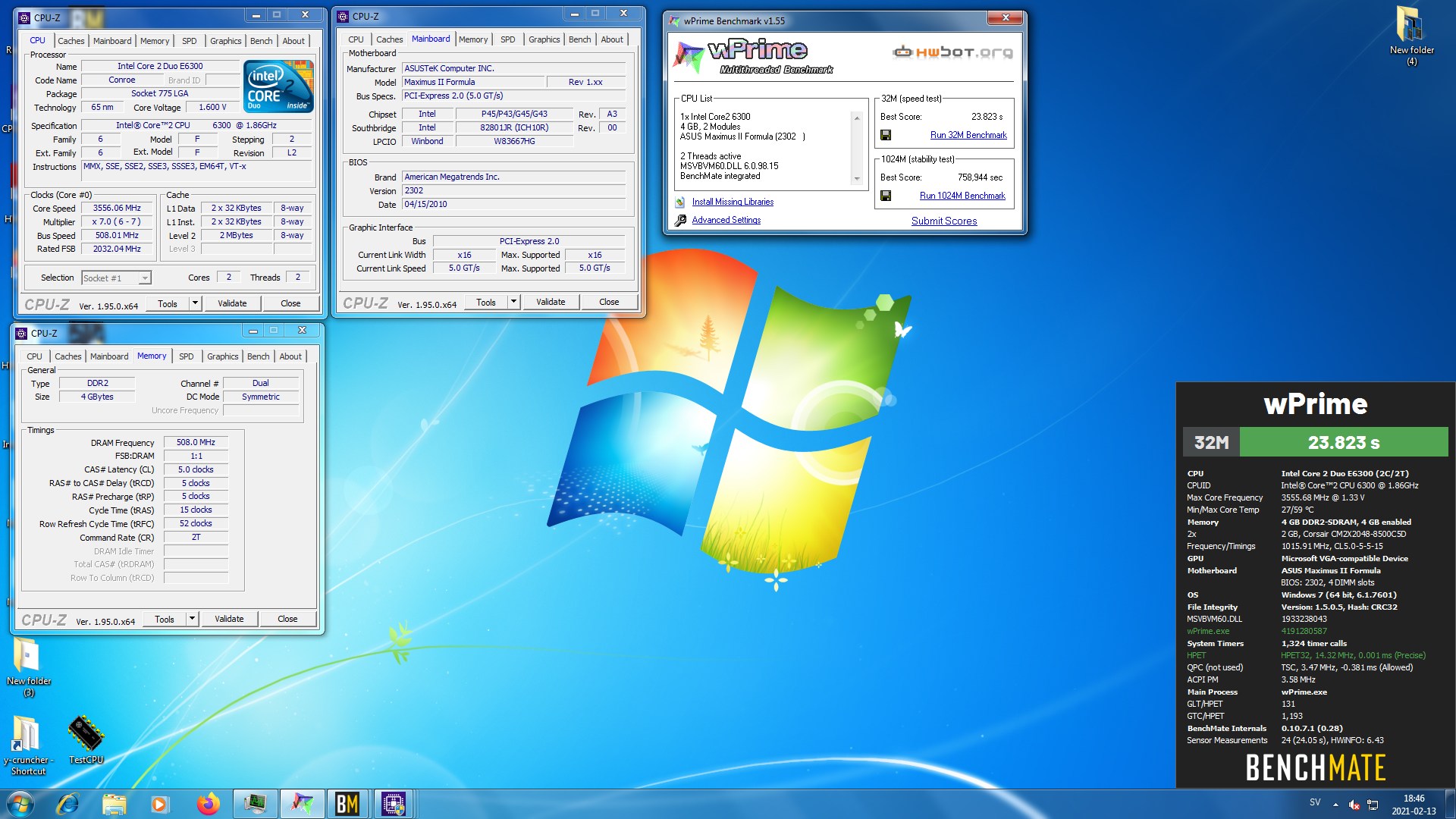Click the Model field Maximus II Formula
Image resolution: width=1456 pixels, height=819 pixels.
[473, 82]
